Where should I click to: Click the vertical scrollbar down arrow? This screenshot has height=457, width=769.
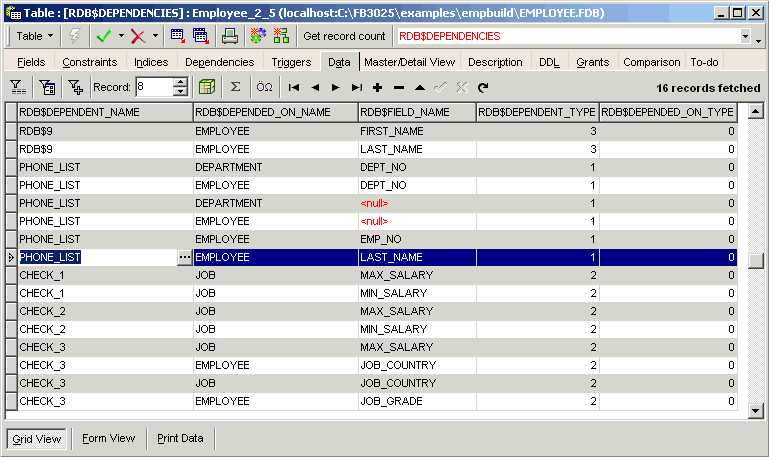coord(755,411)
